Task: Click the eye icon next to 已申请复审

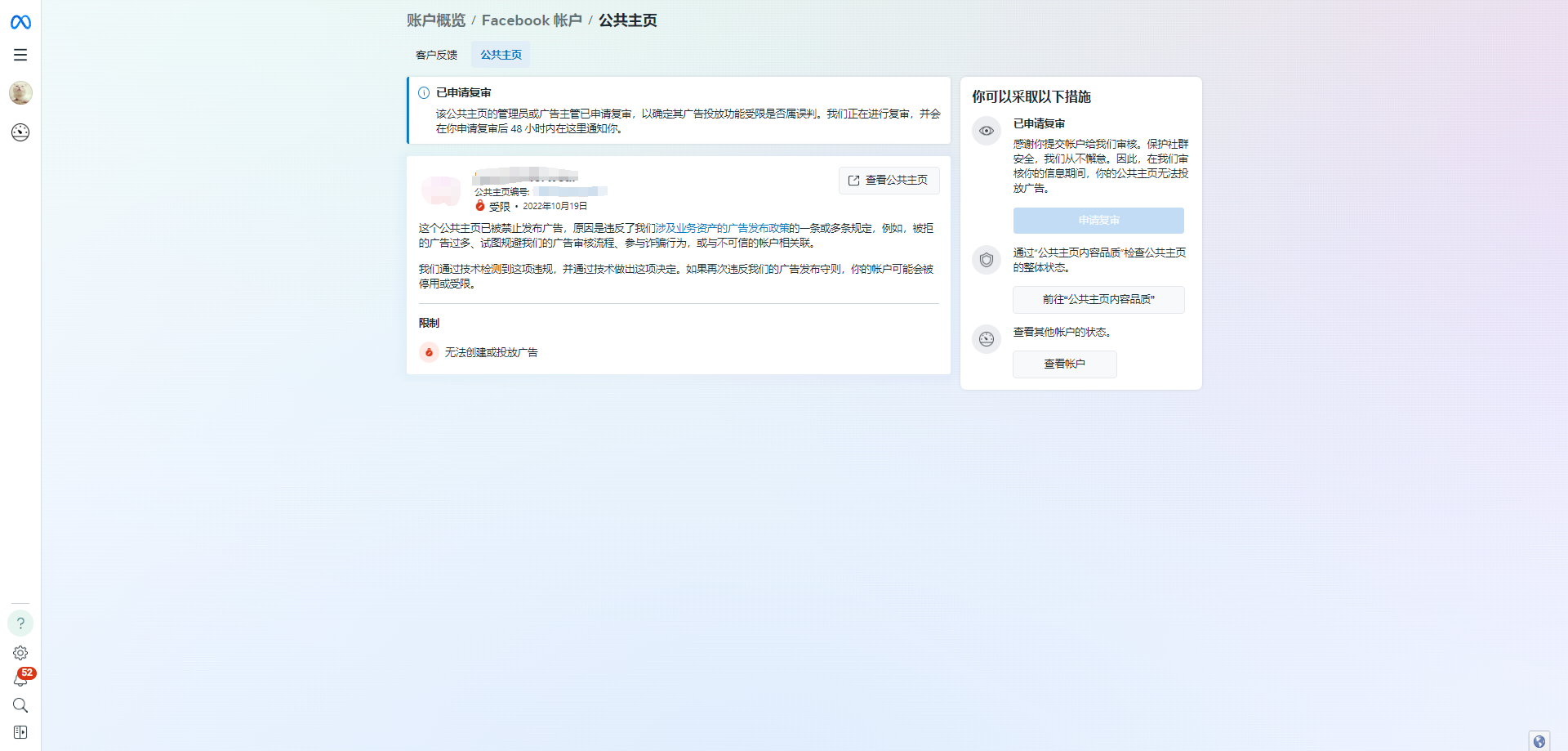Action: (987, 131)
